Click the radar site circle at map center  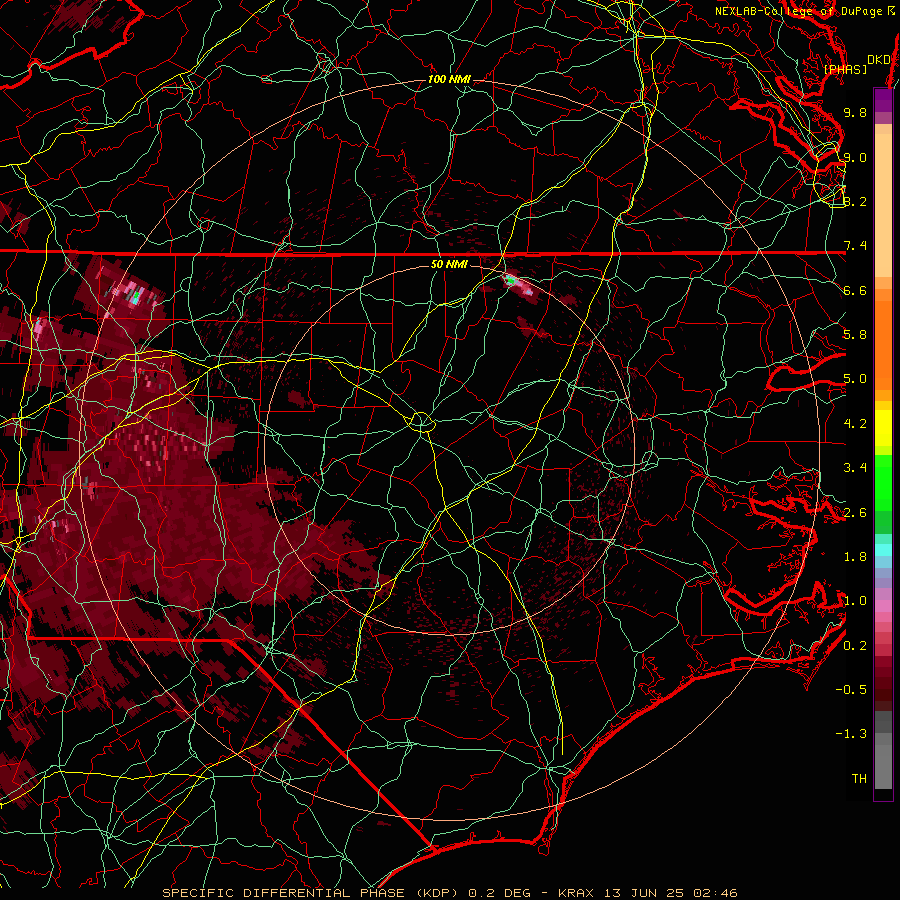[x=421, y=422]
